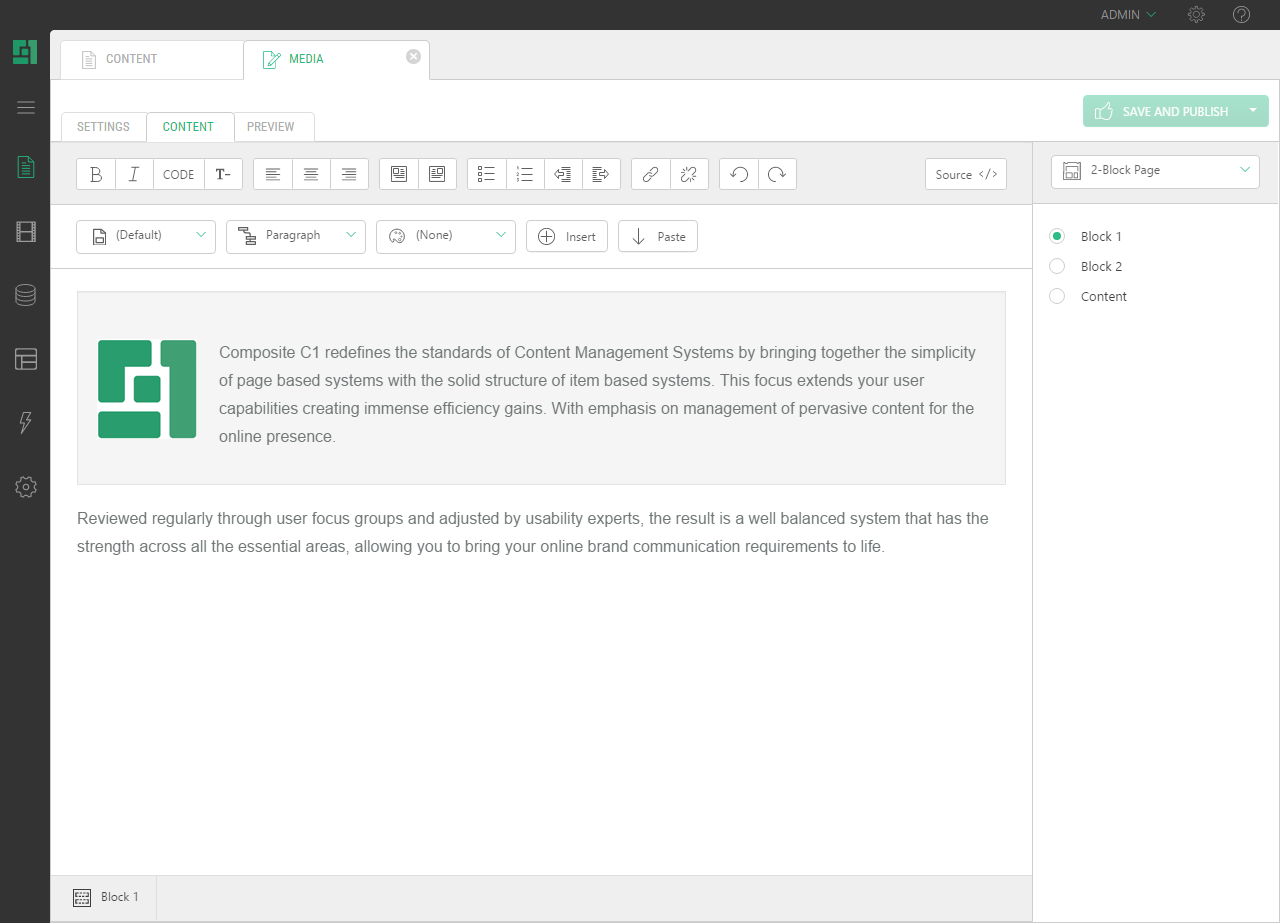This screenshot has width=1280, height=923.
Task: Click SAVE AND PUBLISH
Action: [x=1162, y=111]
